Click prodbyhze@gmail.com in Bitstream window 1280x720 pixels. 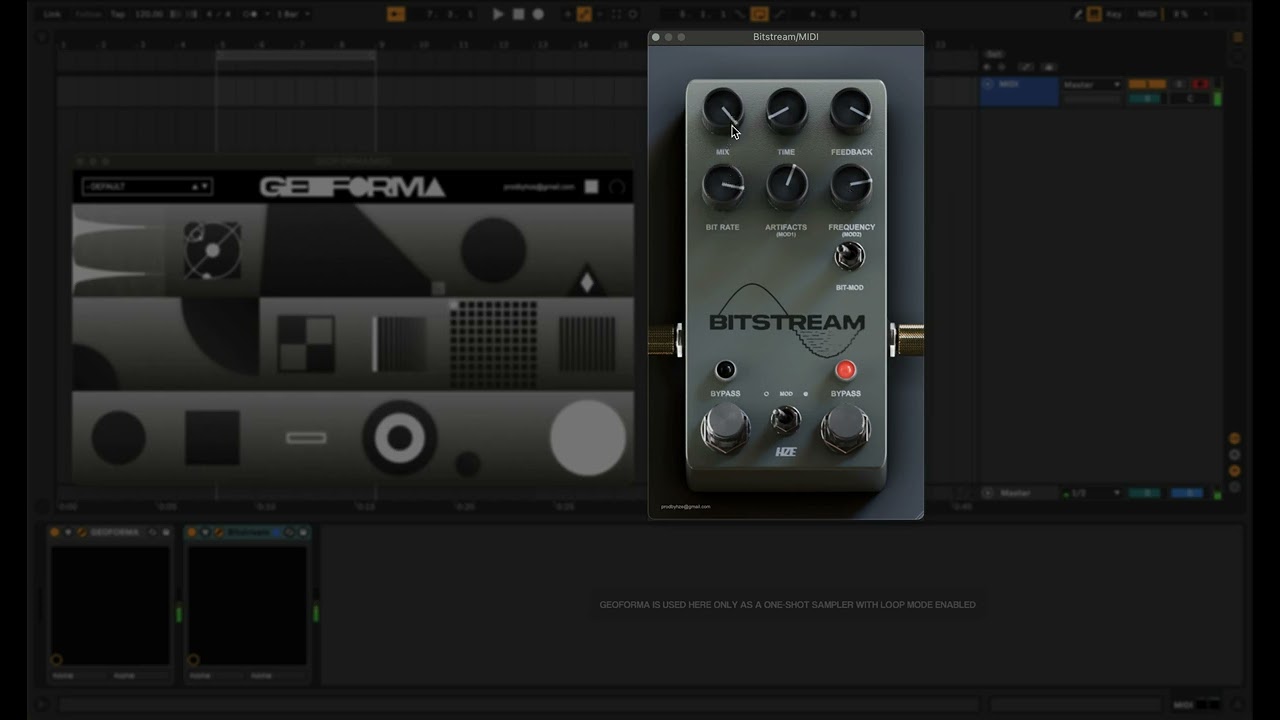coord(686,506)
